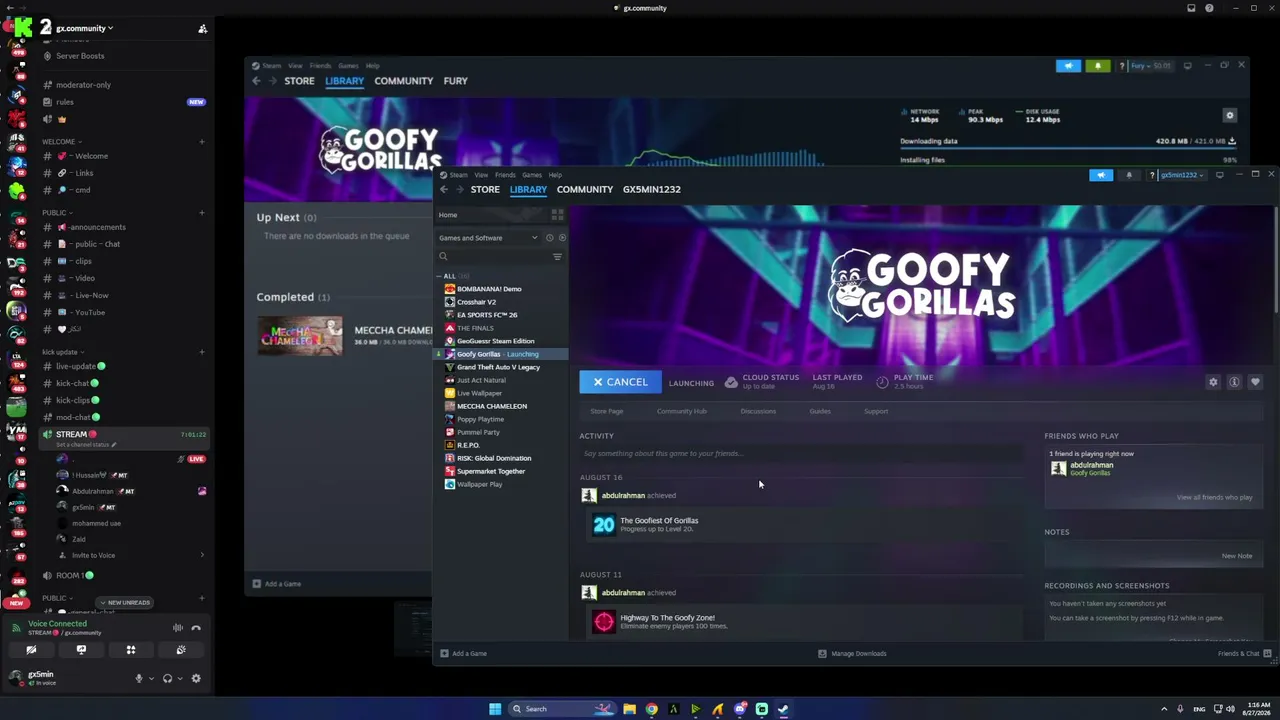The width and height of the screenshot is (1280, 720).
Task: Open Friends menu in front Steam window
Action: click(x=505, y=175)
